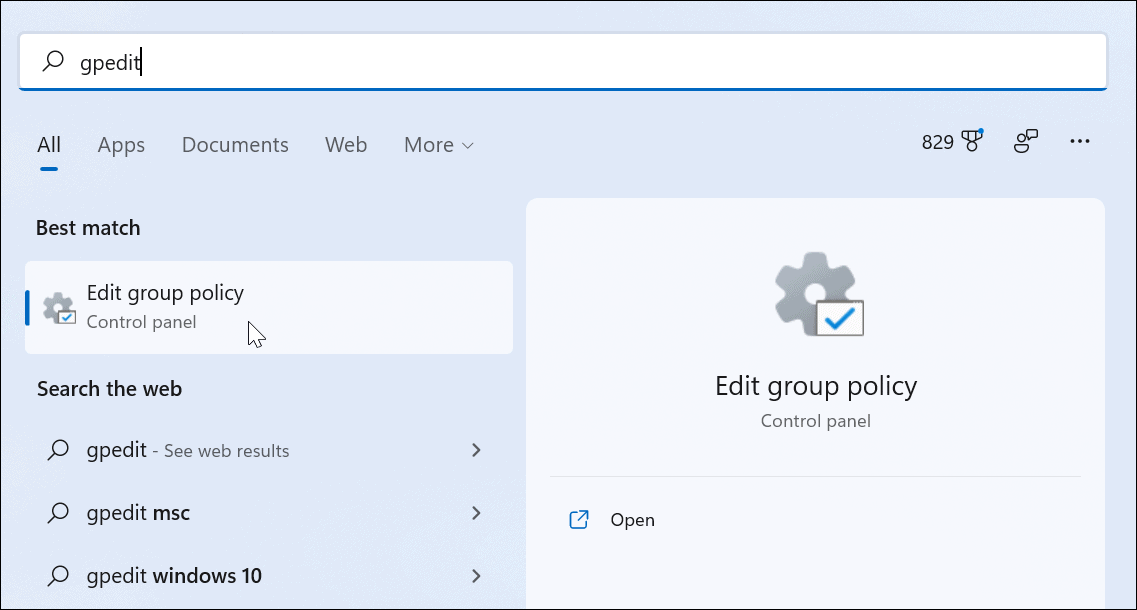Click Open in the preview pane
The image size is (1137, 610).
click(x=632, y=520)
